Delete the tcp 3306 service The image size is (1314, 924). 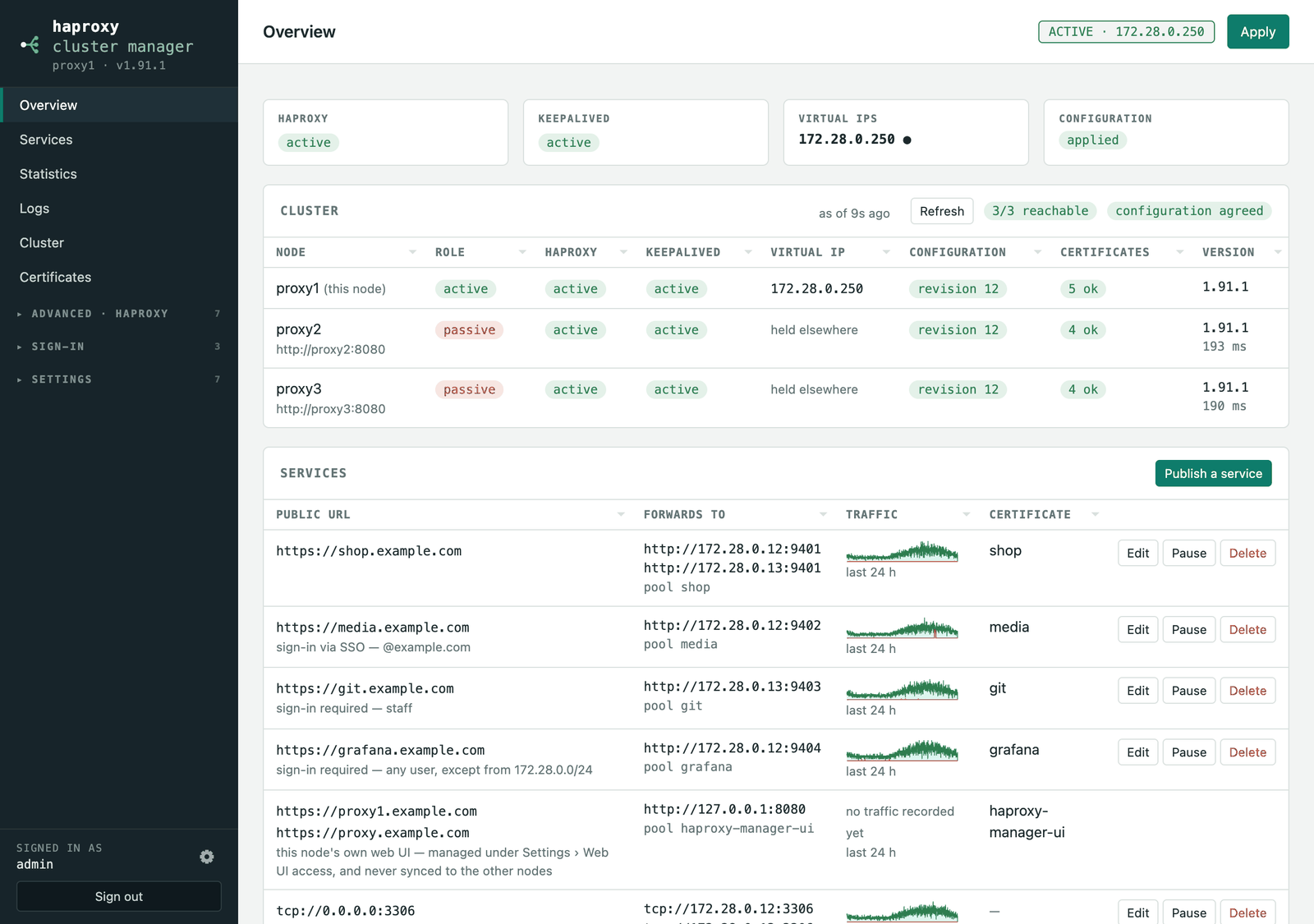point(1247,913)
